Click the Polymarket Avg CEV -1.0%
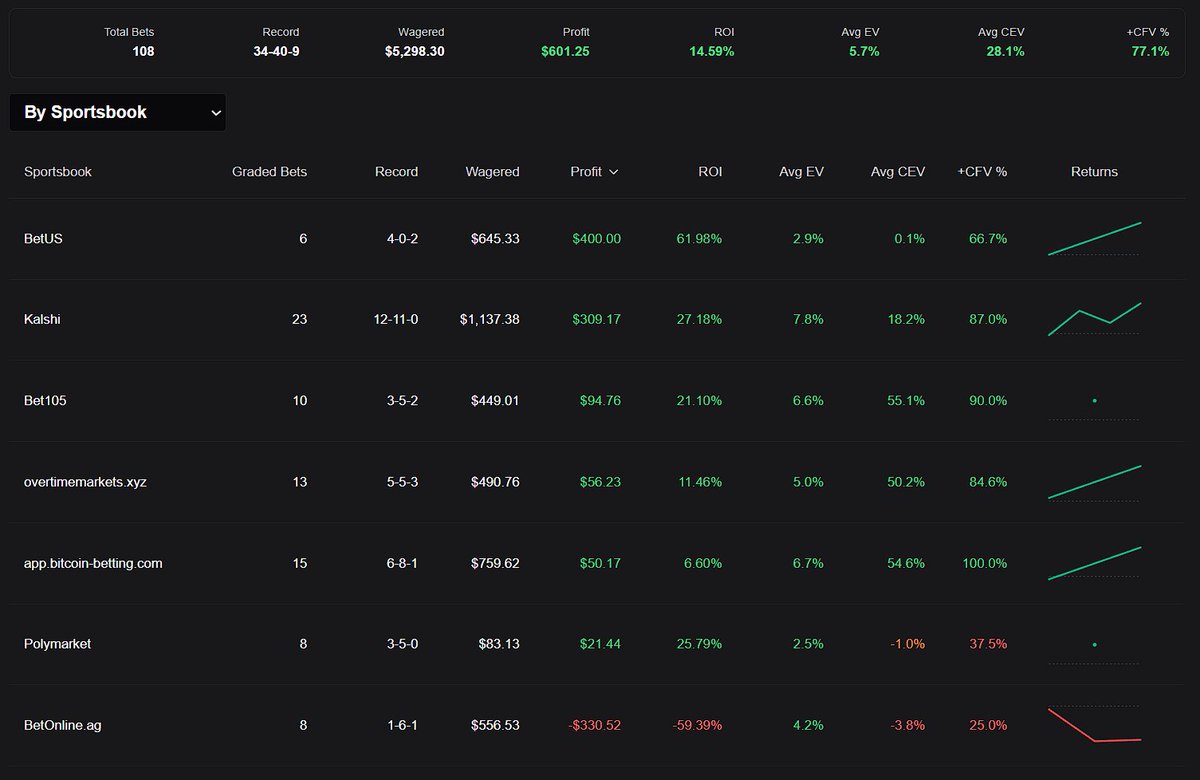1200x780 pixels. pyautogui.click(x=908, y=644)
